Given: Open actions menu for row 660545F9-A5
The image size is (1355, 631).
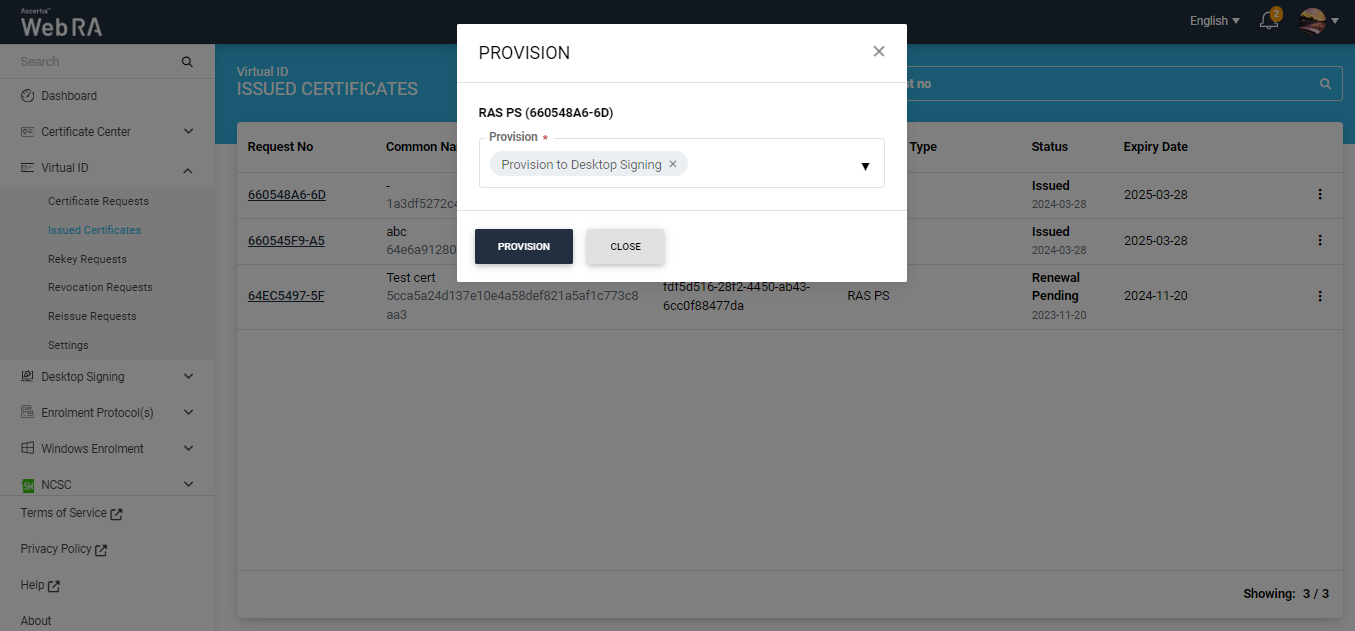Looking at the screenshot, I should click(1320, 240).
